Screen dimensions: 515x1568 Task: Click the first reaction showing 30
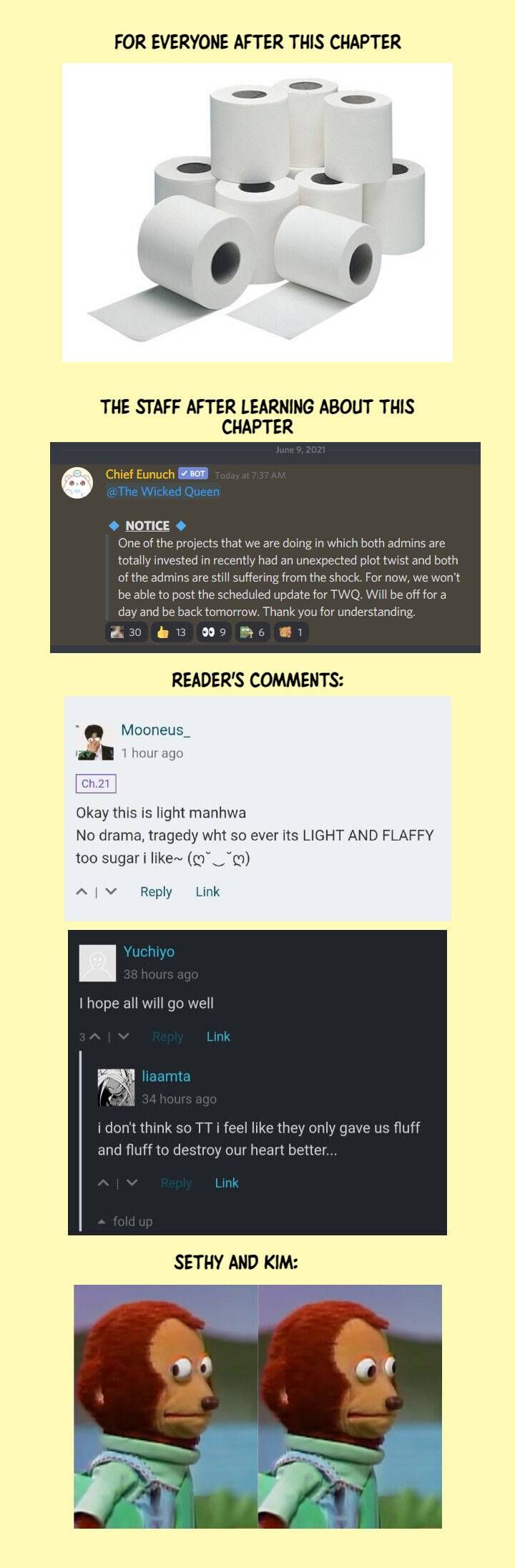pos(126,632)
